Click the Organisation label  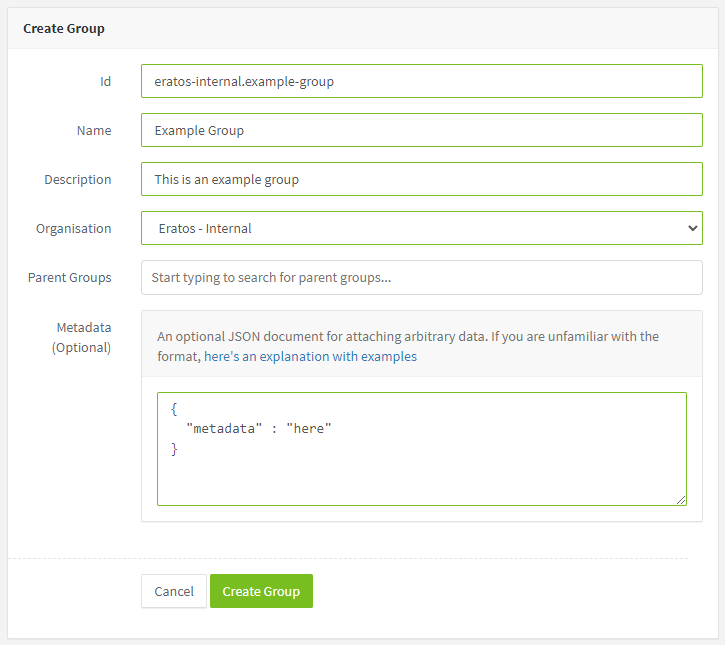(74, 228)
